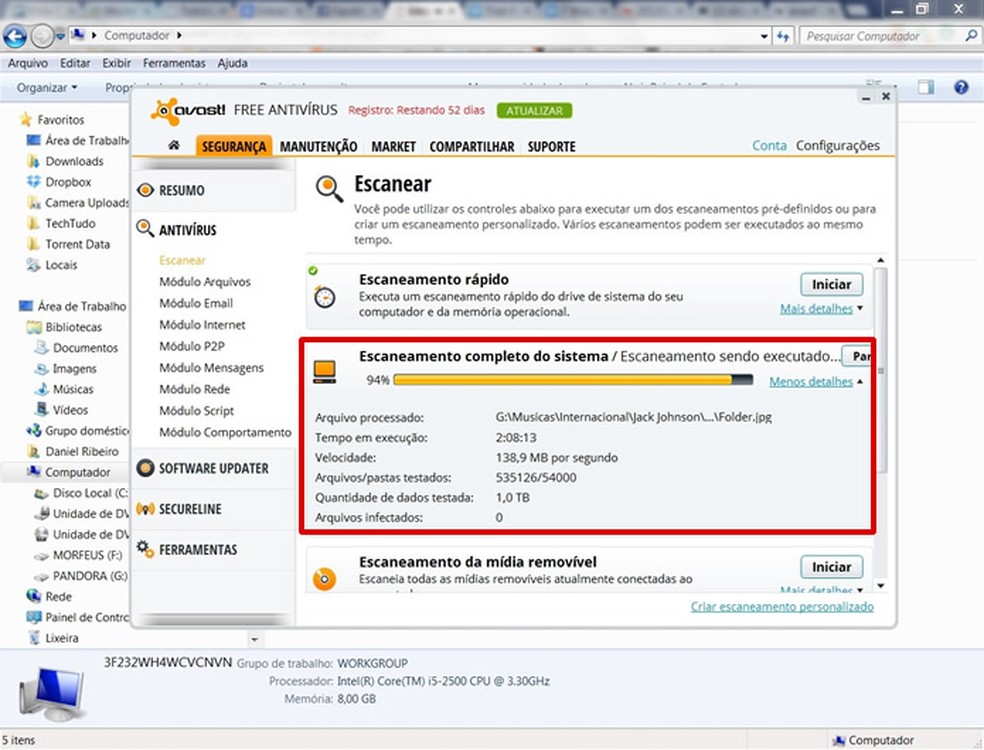Open recent pages dropdown arrow in Explorer
Screen dimensions: 984x750
(x=60, y=36)
